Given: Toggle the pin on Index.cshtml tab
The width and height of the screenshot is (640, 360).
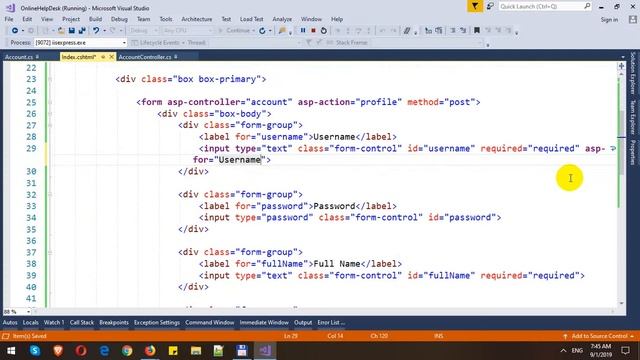Looking at the screenshot, I should click(x=103, y=57).
